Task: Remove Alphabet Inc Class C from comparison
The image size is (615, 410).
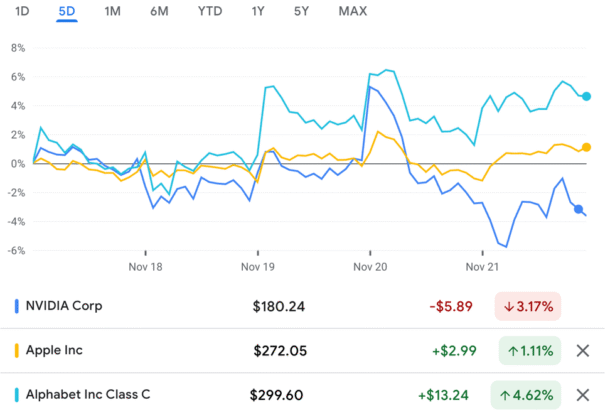Action: click(x=584, y=394)
